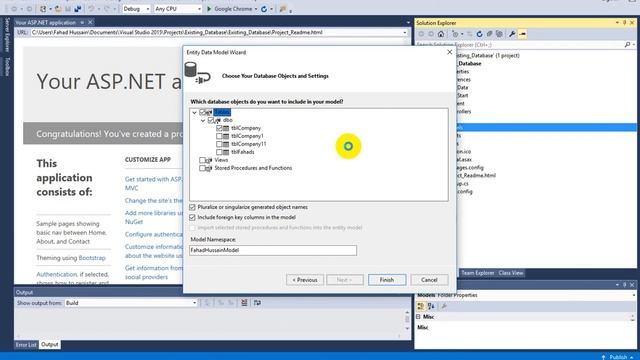Click the Redo toolbar icon

107,9
